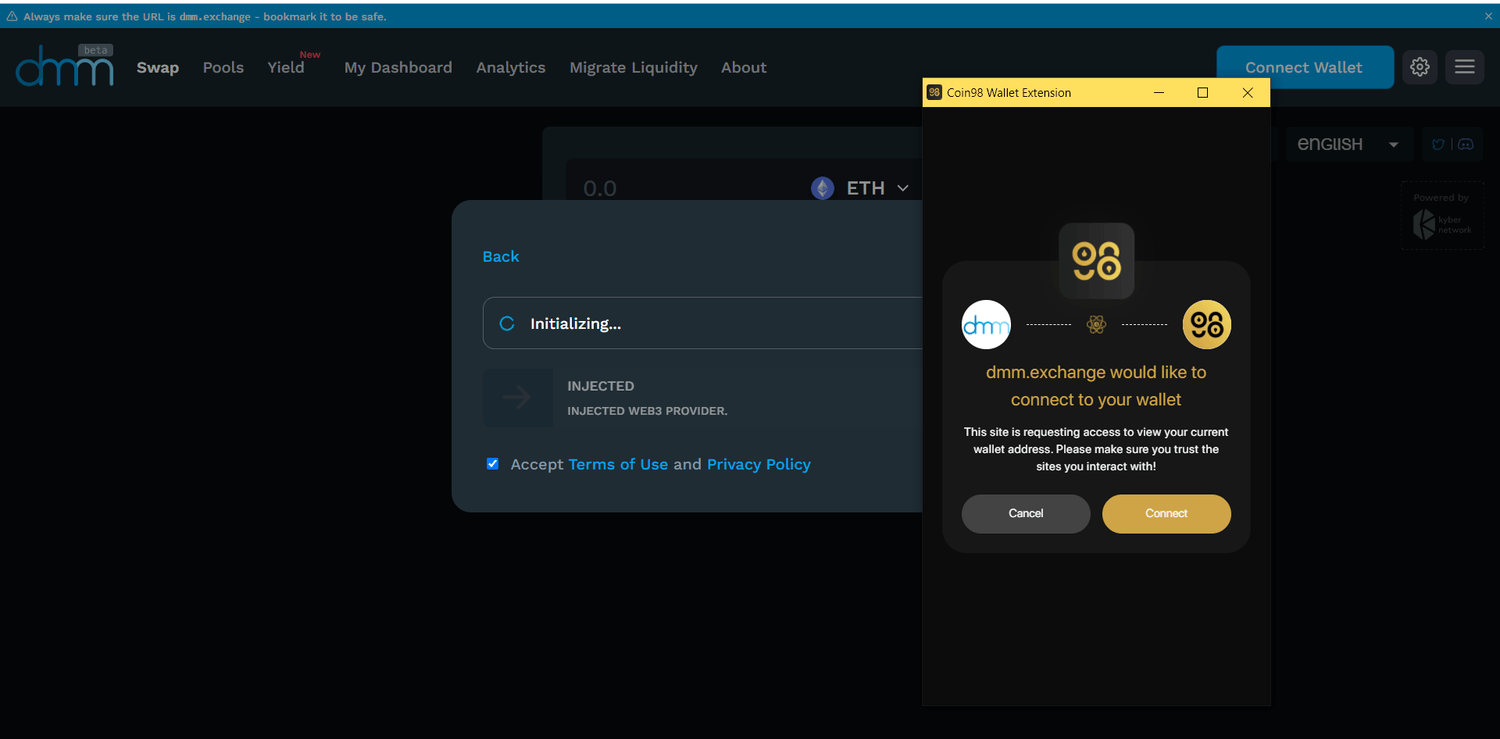Click the Coin98 title bar icon
This screenshot has width=1500, height=739.
pos(934,92)
